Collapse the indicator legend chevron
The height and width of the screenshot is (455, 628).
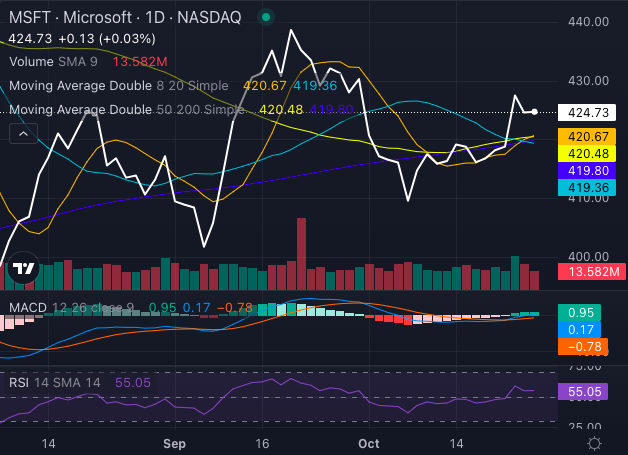[x=24, y=133]
